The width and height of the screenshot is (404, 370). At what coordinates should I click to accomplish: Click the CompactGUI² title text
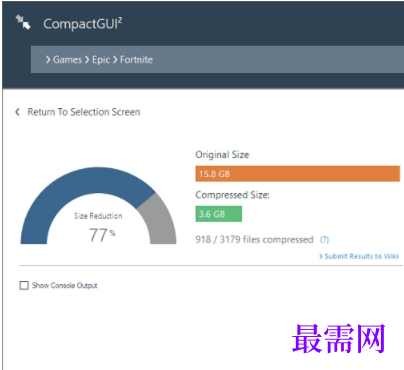pos(83,24)
